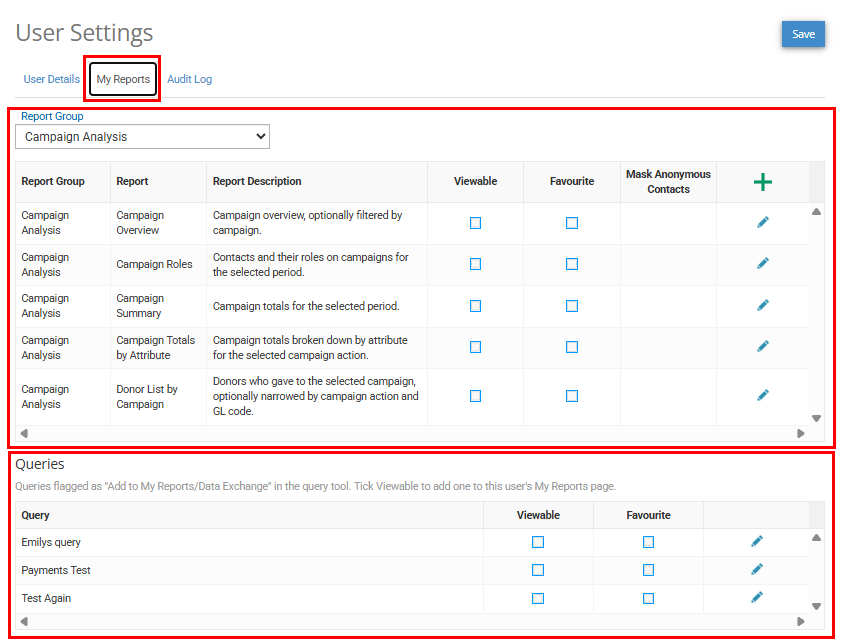Viewport: 842px width, 640px height.
Task: Click the green plus add report icon
Action: click(x=763, y=182)
